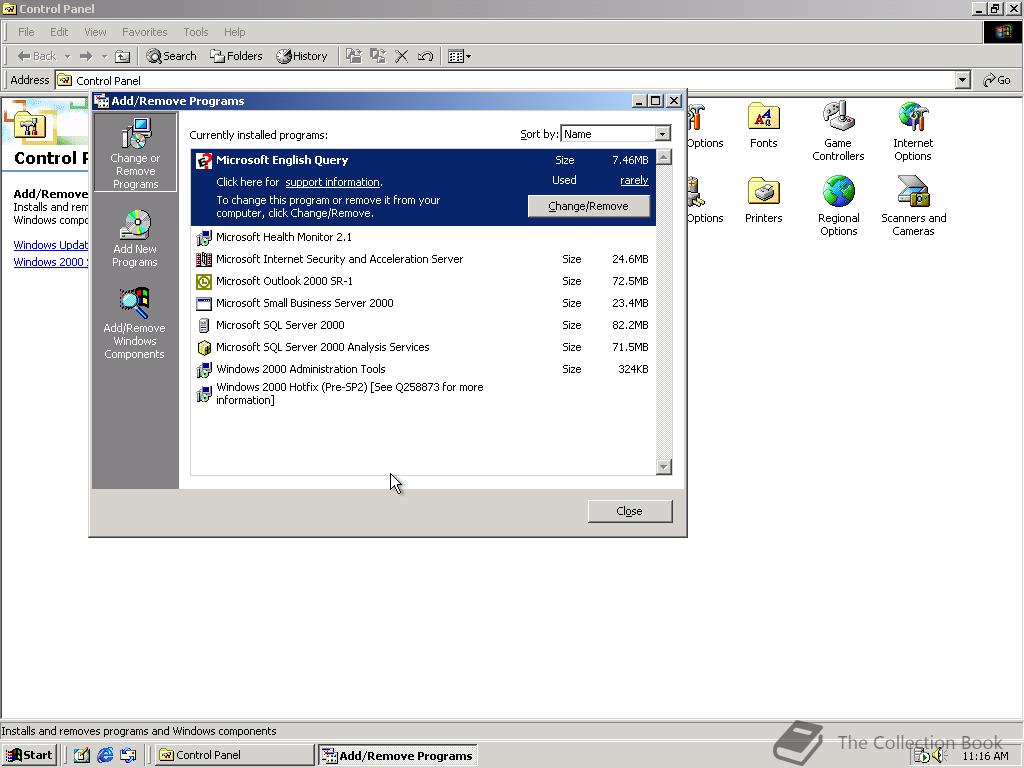Image resolution: width=1024 pixels, height=768 pixels.
Task: Click the volume icon in system tray
Action: pos(939,756)
